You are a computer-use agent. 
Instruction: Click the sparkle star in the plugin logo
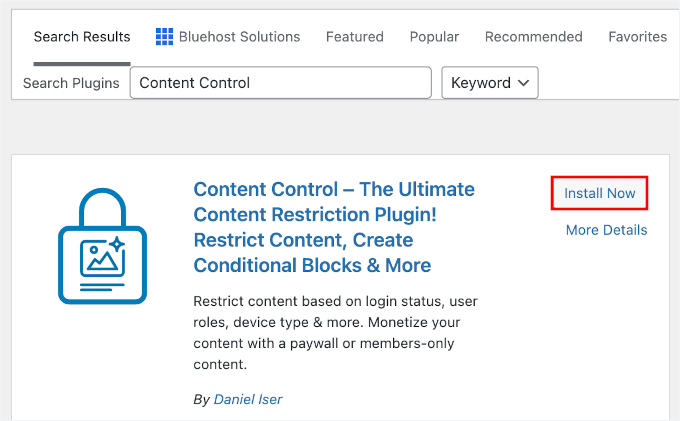(x=116, y=243)
